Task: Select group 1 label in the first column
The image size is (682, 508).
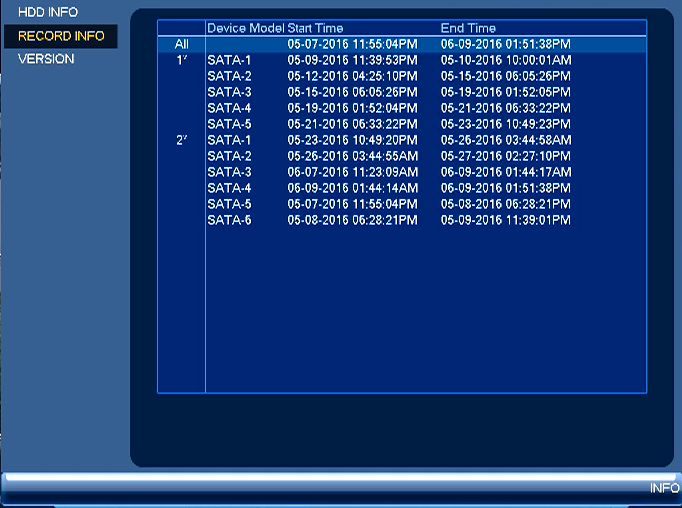Action: click(182, 60)
